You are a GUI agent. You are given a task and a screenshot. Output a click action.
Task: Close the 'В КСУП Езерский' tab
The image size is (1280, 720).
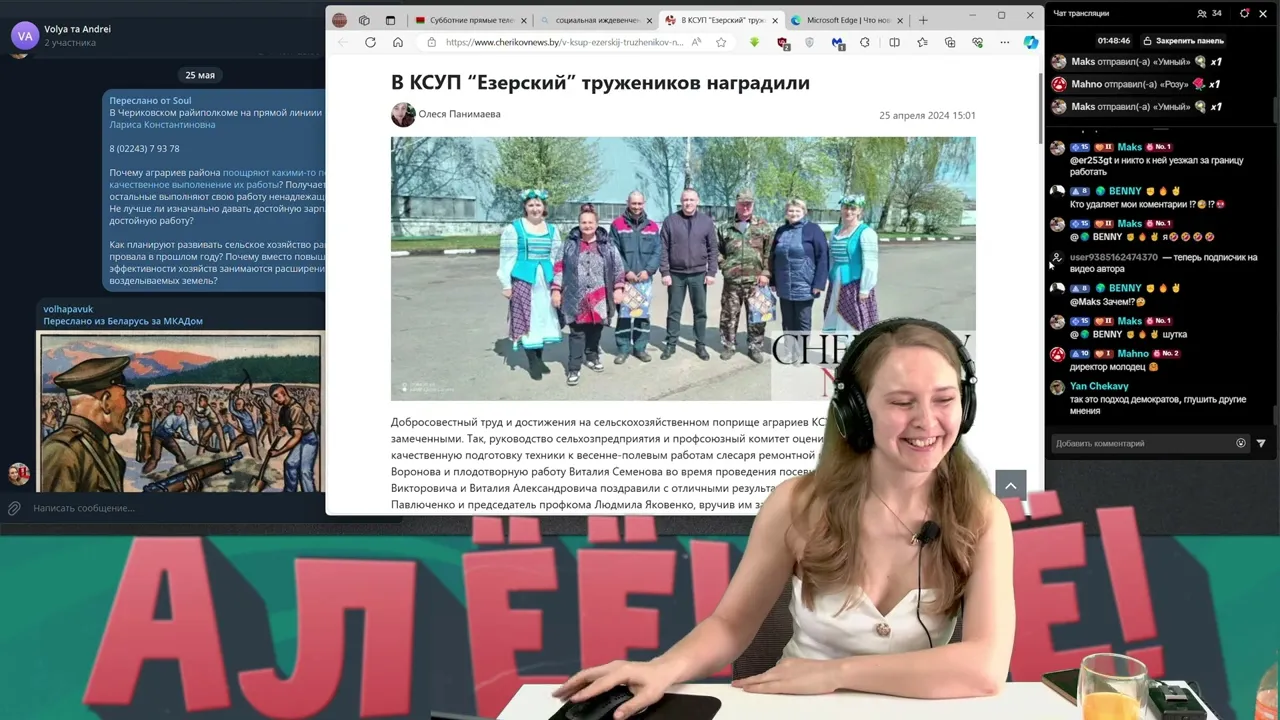[x=774, y=20]
